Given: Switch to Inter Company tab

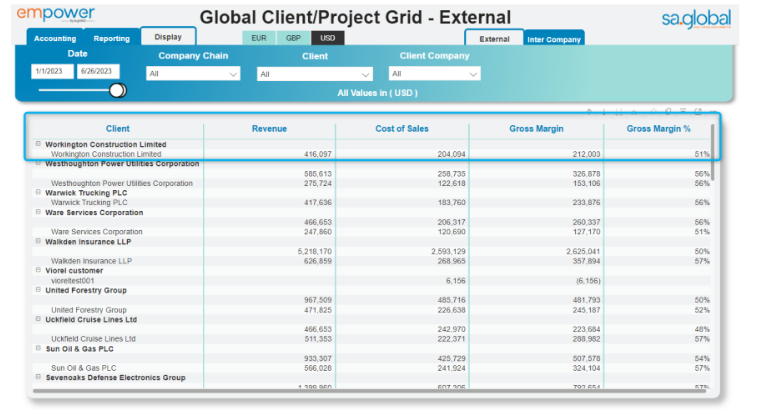Looking at the screenshot, I should [x=554, y=39].
